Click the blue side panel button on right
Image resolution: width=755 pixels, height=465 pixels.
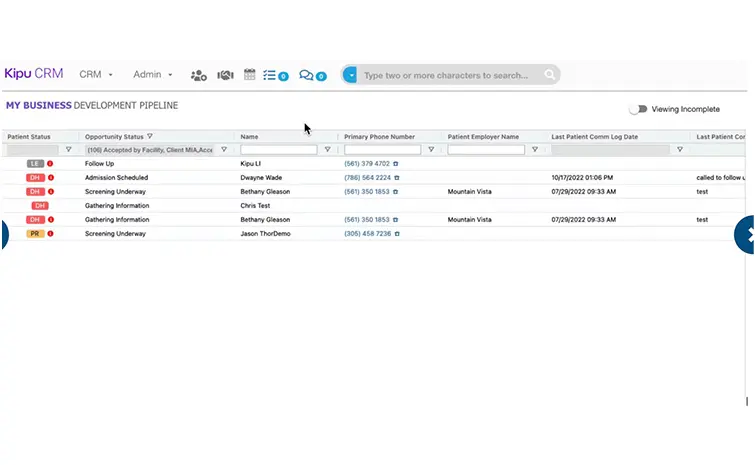[x=746, y=234]
